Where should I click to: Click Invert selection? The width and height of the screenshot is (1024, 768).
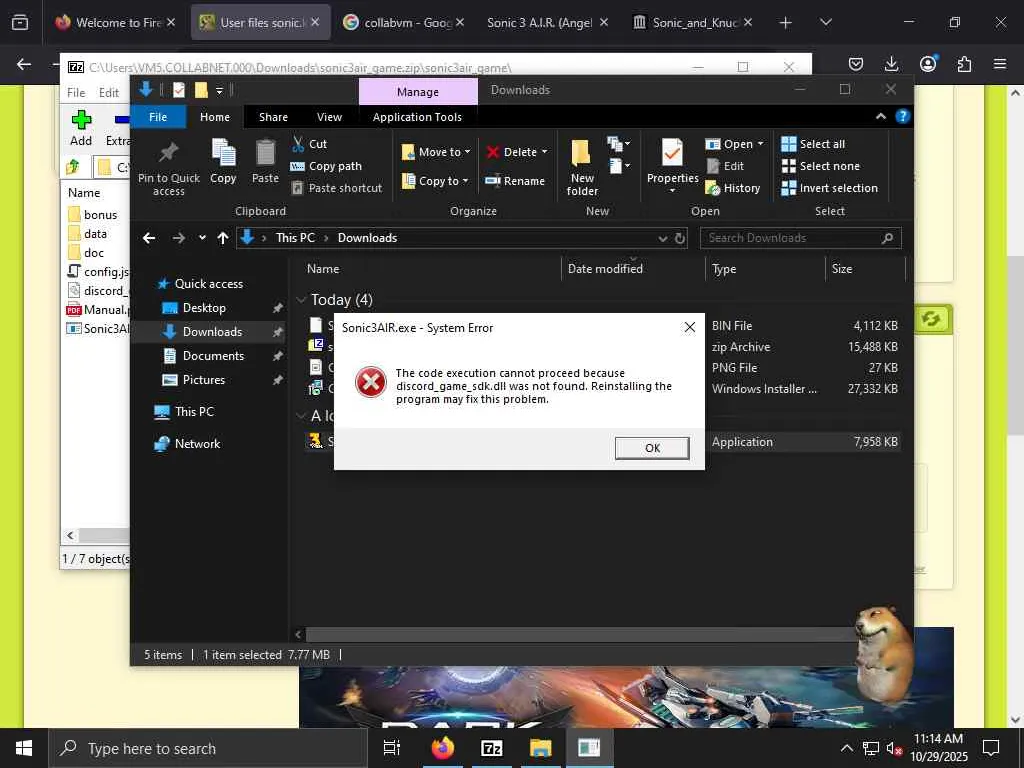coord(829,188)
